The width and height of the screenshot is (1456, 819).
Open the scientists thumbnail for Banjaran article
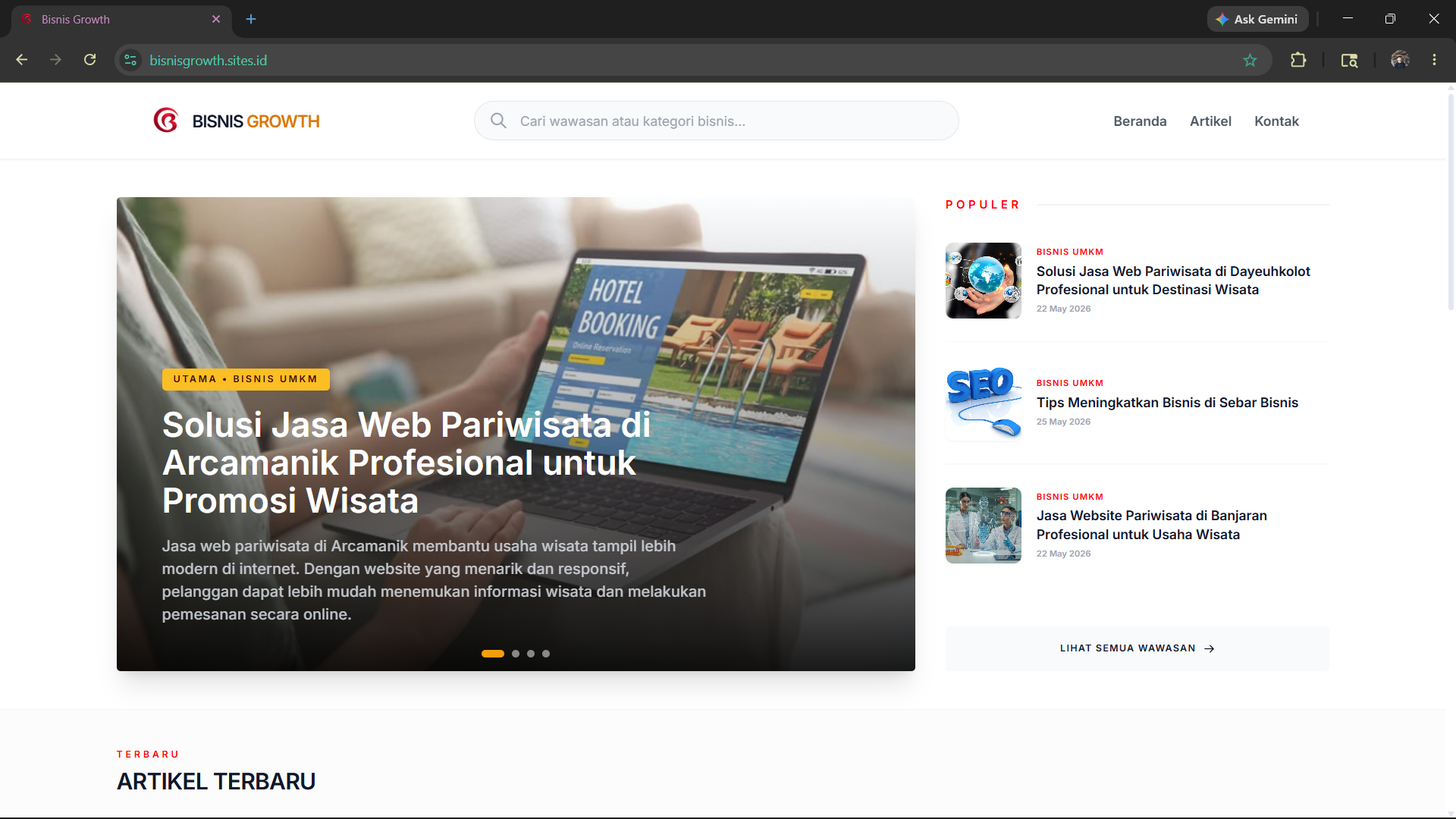pyautogui.click(x=984, y=526)
